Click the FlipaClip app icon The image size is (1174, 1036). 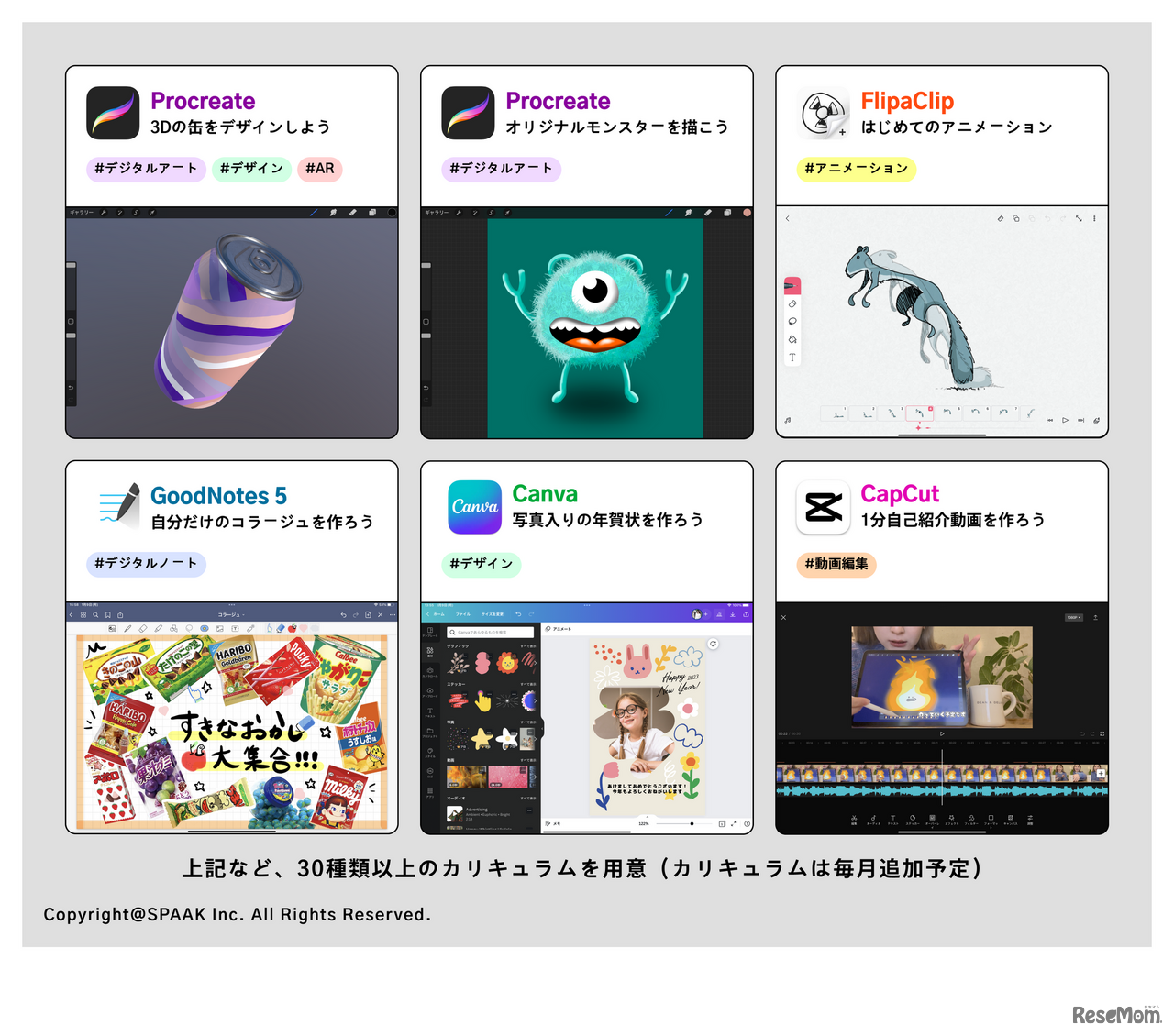(823, 113)
